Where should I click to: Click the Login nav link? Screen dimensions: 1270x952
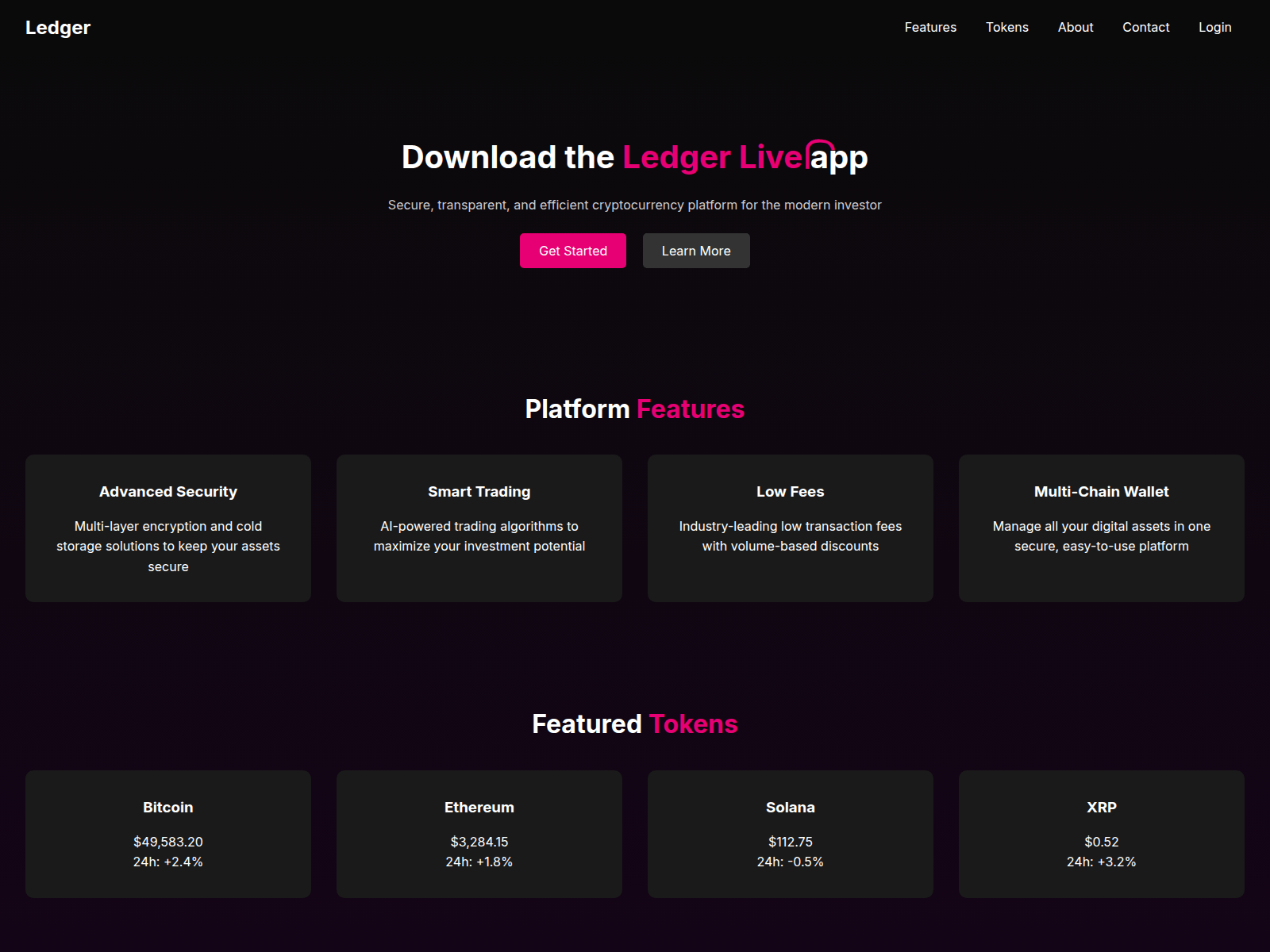click(1215, 27)
